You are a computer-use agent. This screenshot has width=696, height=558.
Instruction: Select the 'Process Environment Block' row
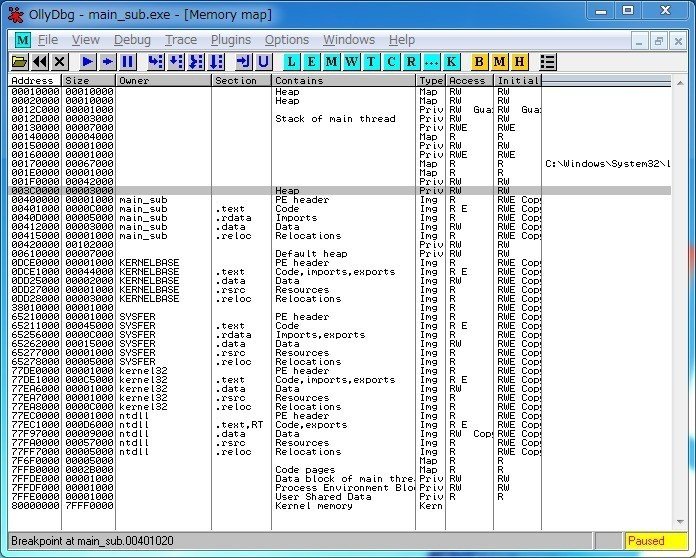coord(340,487)
